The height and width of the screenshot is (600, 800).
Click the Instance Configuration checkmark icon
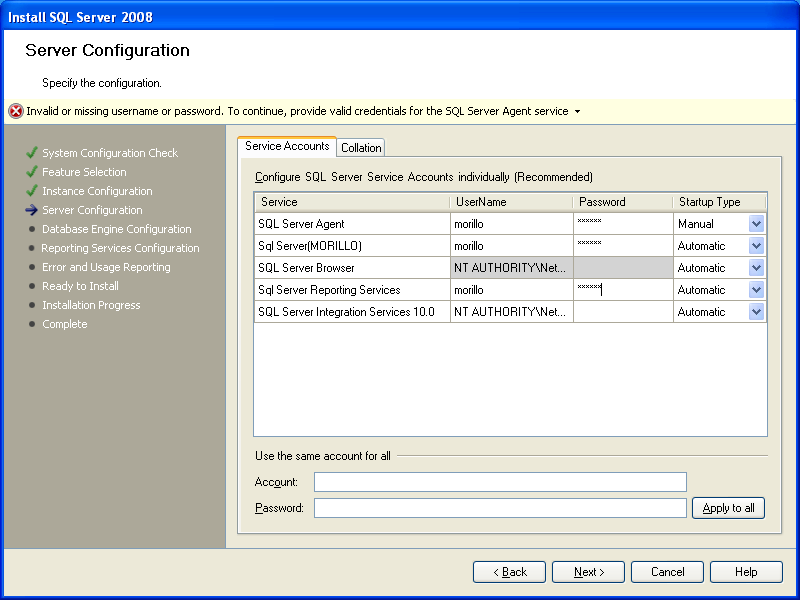coord(32,190)
